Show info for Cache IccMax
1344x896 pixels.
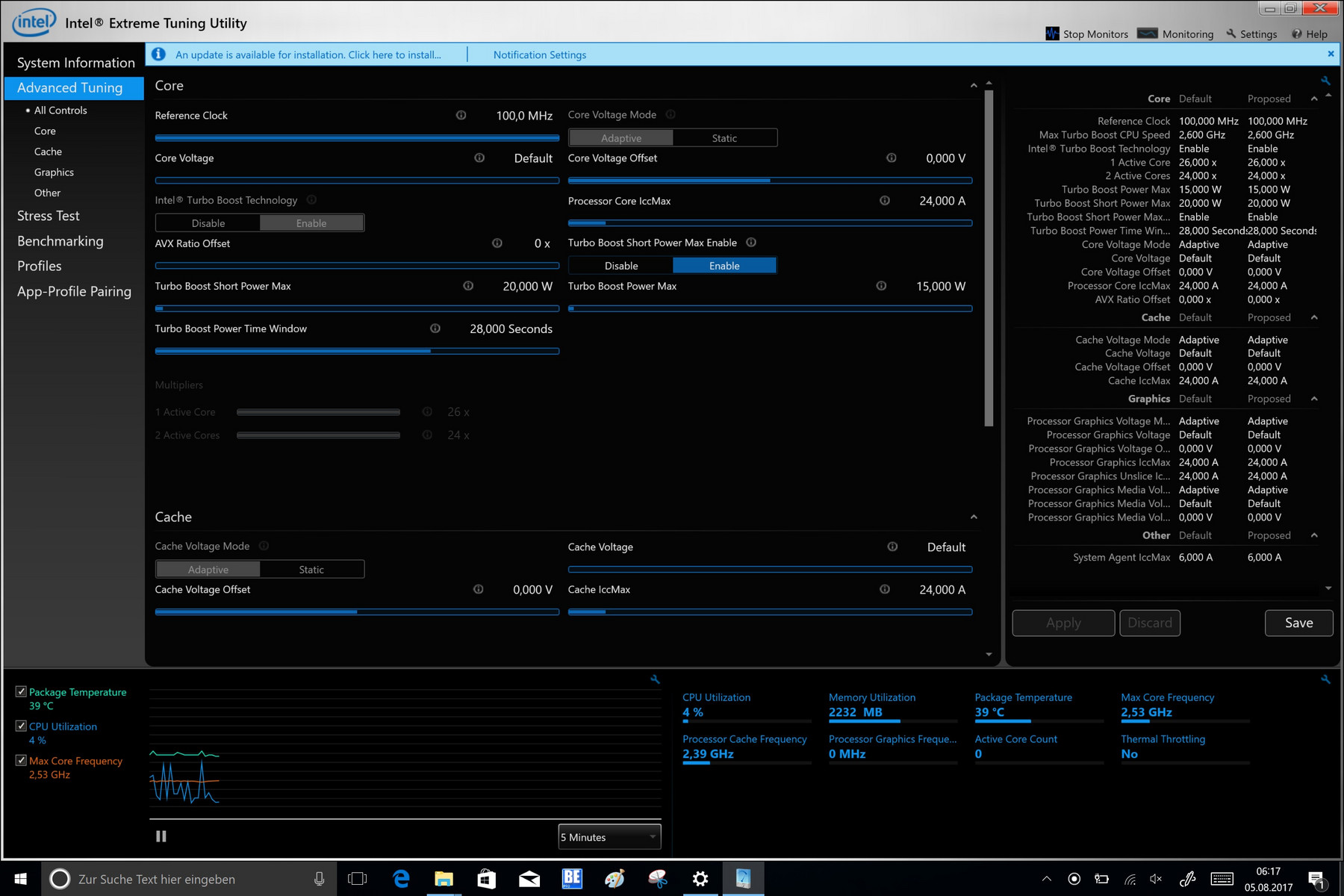(885, 589)
